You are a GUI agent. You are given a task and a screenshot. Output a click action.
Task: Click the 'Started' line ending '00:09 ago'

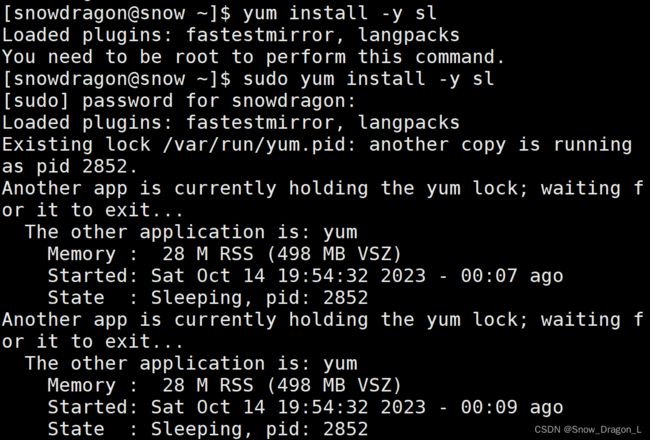306,407
